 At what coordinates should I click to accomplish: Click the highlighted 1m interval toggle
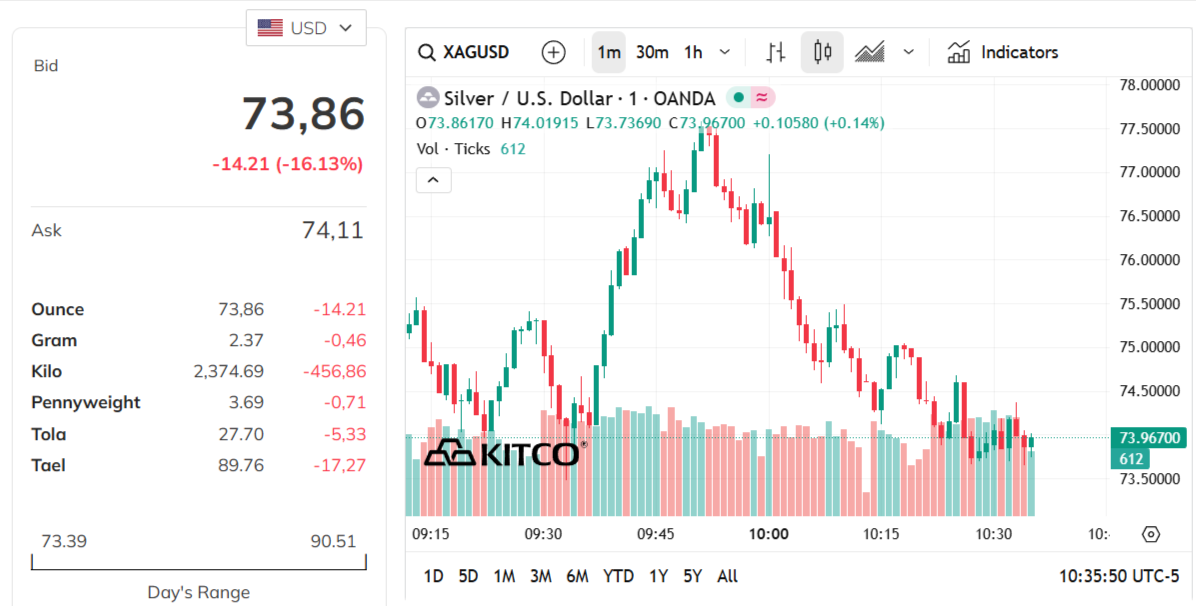609,51
